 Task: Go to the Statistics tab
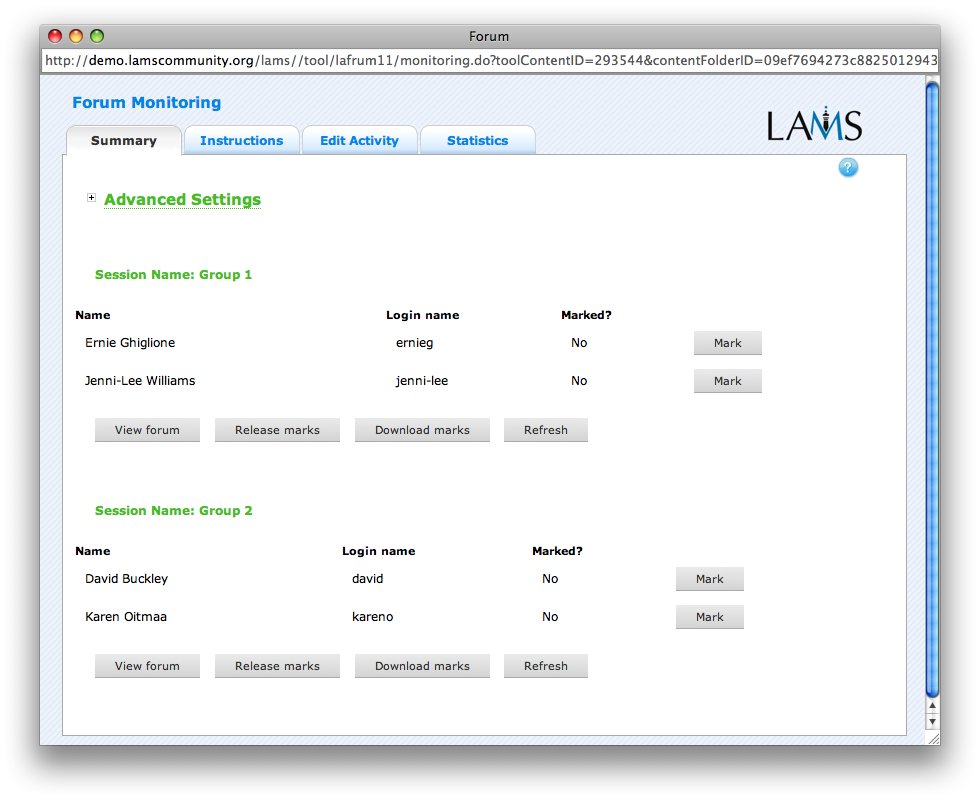pos(477,141)
